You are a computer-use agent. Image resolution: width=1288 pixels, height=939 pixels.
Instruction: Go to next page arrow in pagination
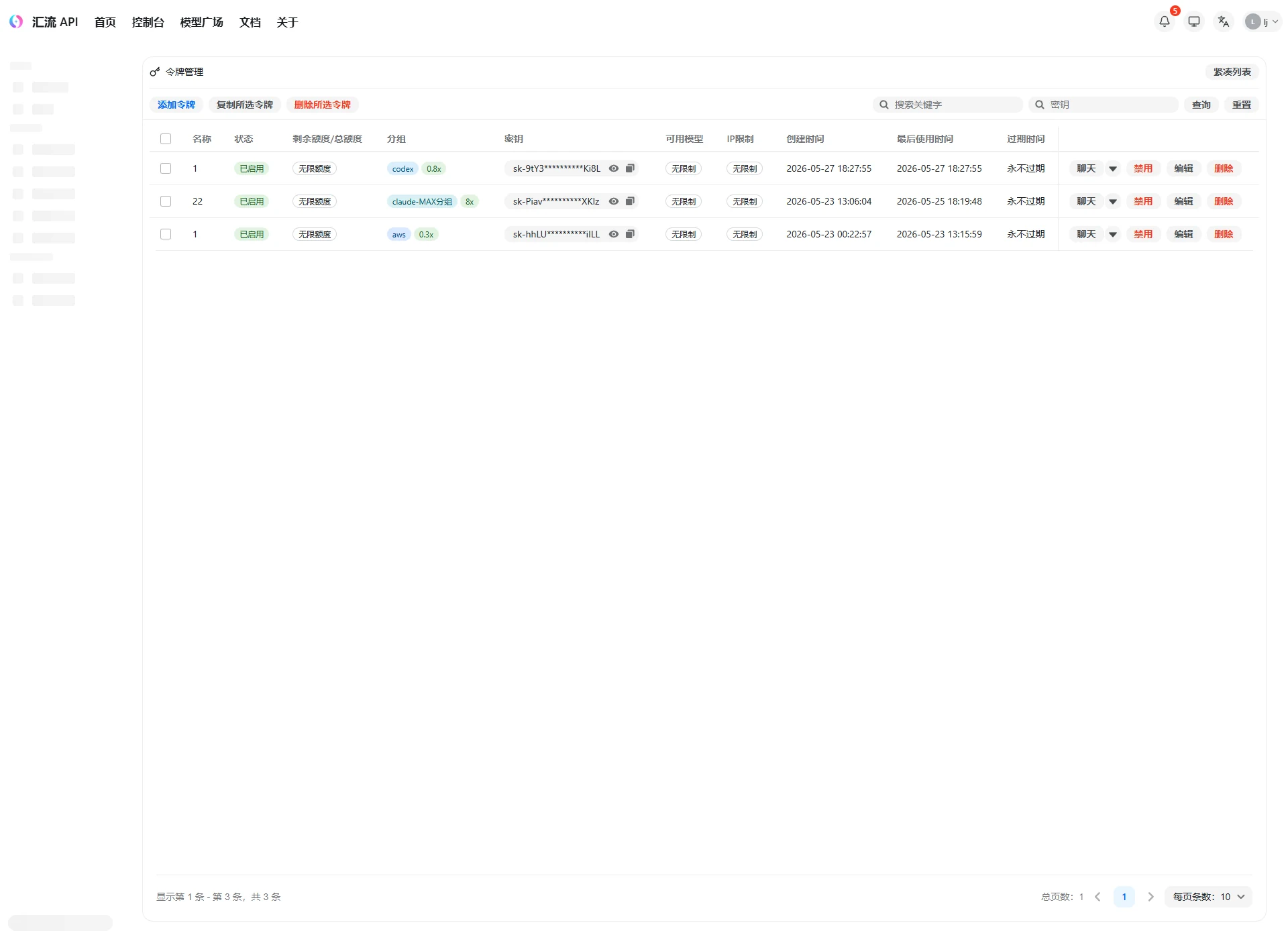click(x=1151, y=897)
